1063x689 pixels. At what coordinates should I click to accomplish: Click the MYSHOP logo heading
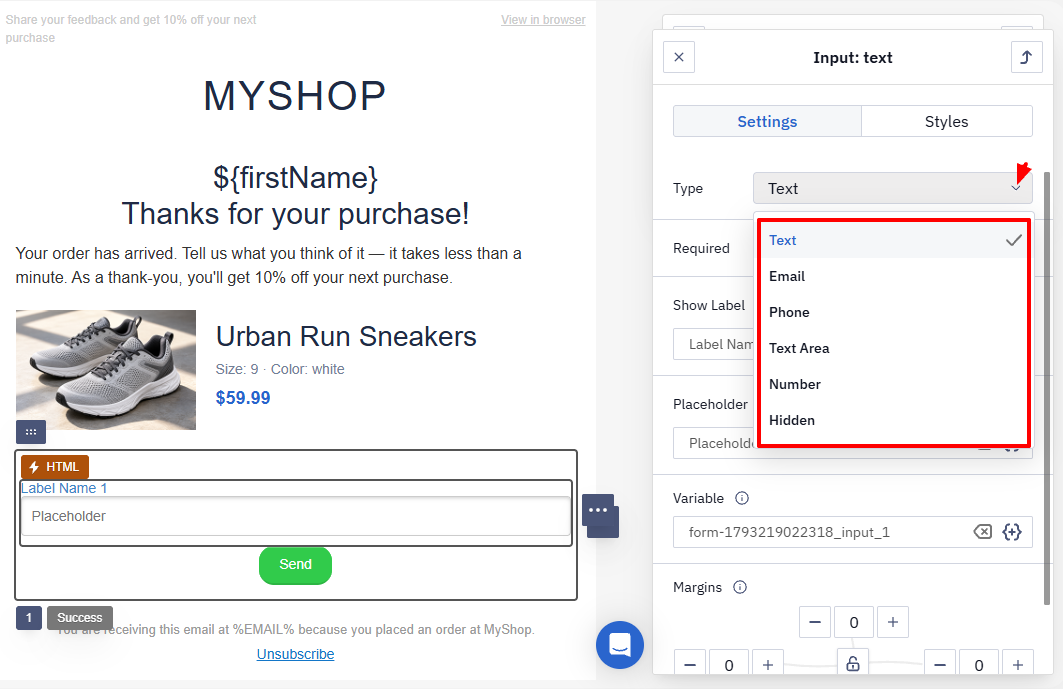pos(295,96)
